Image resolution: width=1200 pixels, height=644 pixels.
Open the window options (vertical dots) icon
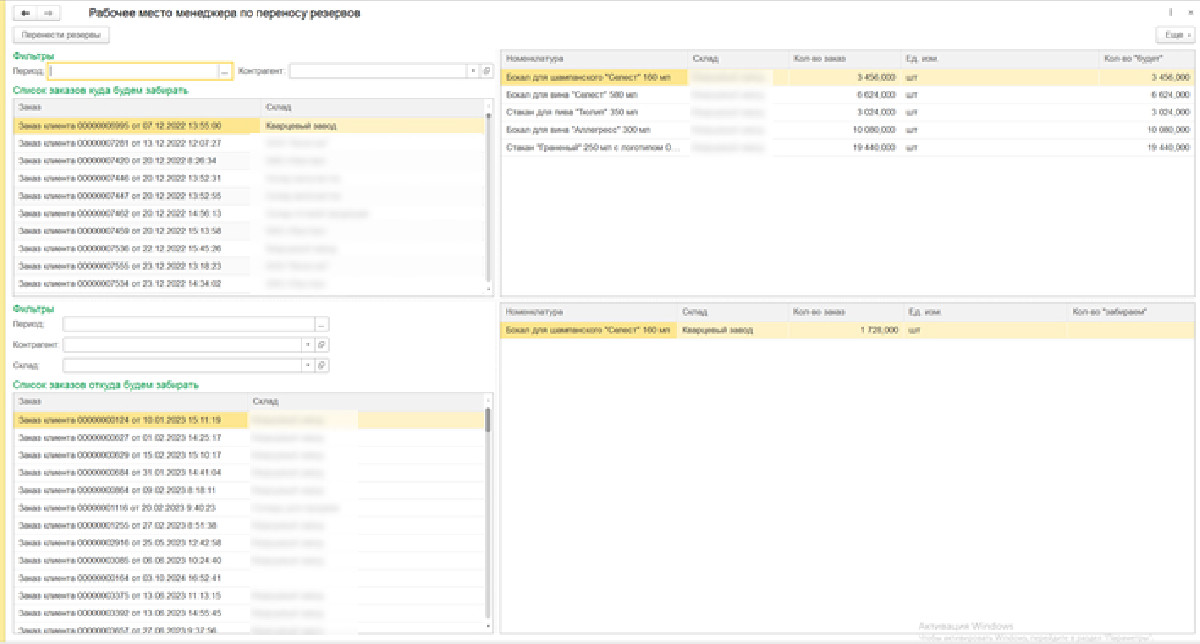click(1169, 13)
